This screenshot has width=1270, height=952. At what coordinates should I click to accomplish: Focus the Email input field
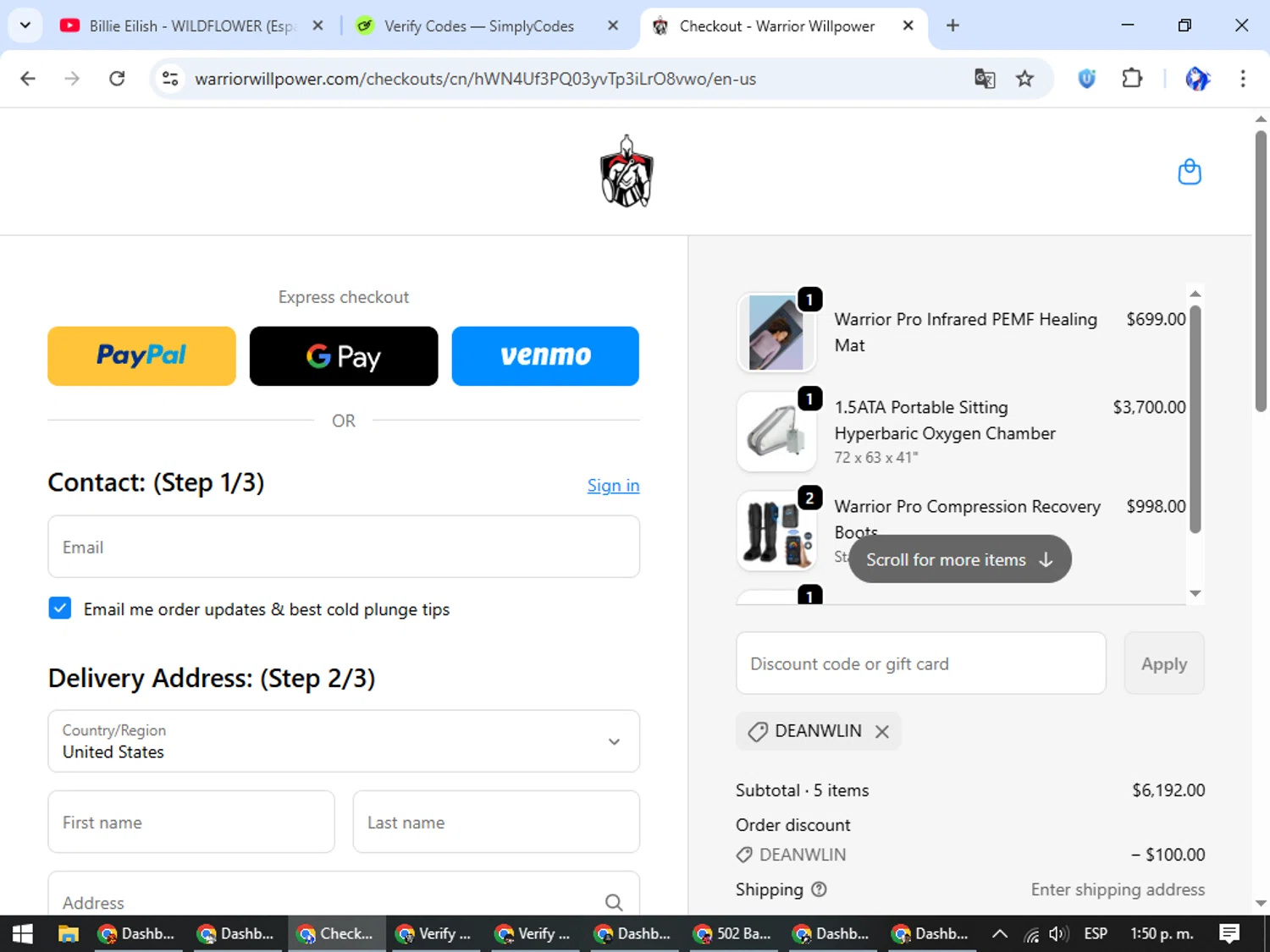click(344, 547)
